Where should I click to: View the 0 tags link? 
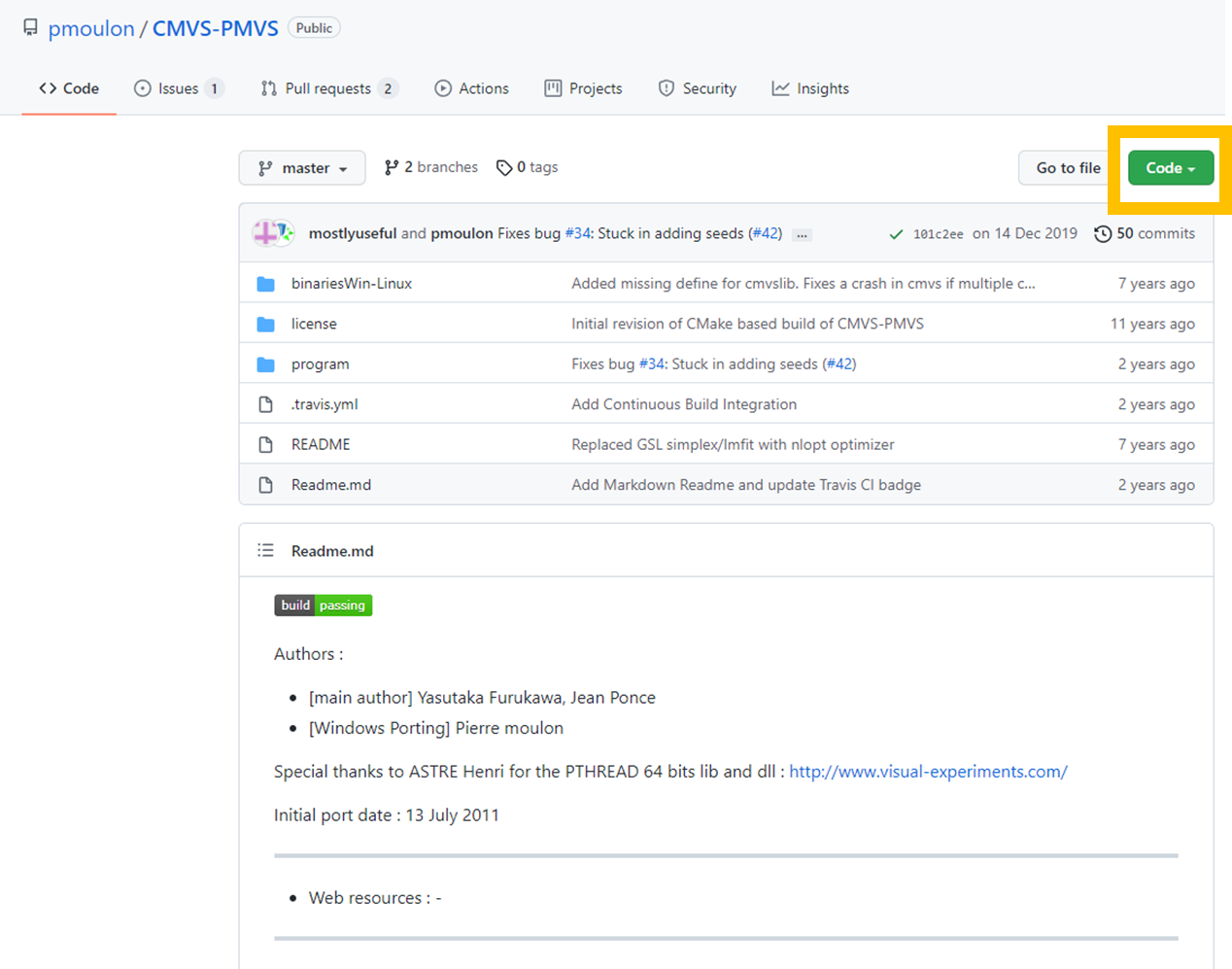(x=528, y=167)
